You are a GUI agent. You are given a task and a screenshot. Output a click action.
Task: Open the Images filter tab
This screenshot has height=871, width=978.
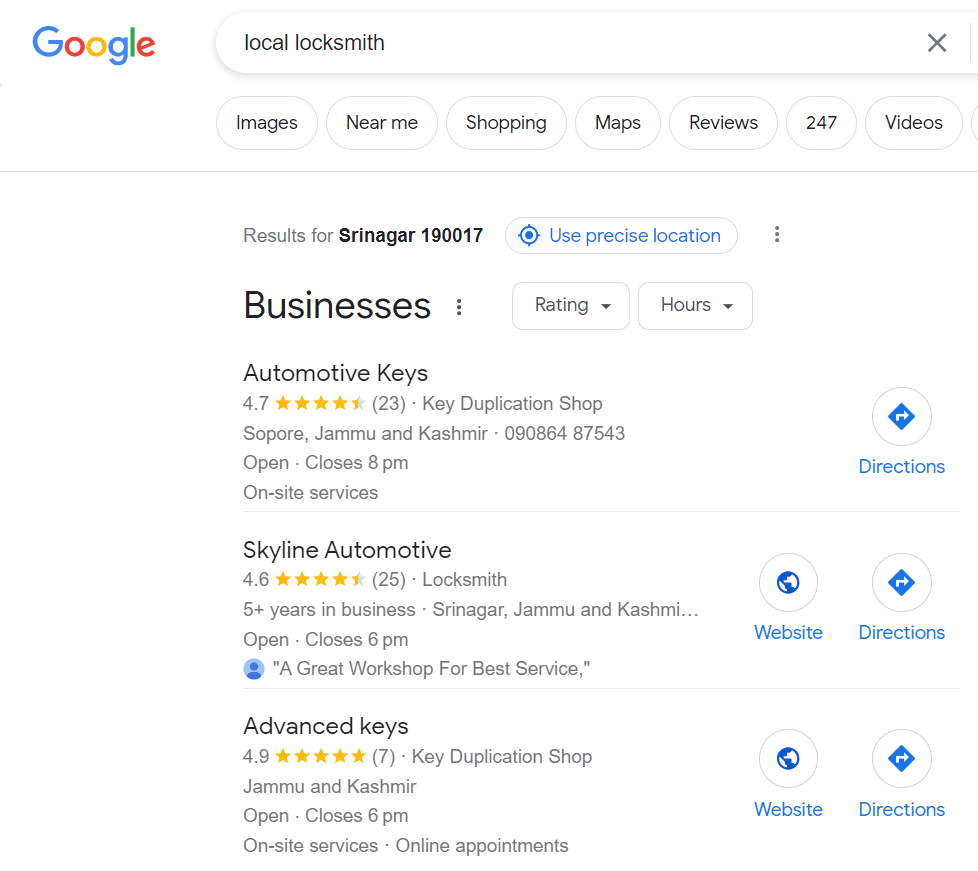[267, 123]
